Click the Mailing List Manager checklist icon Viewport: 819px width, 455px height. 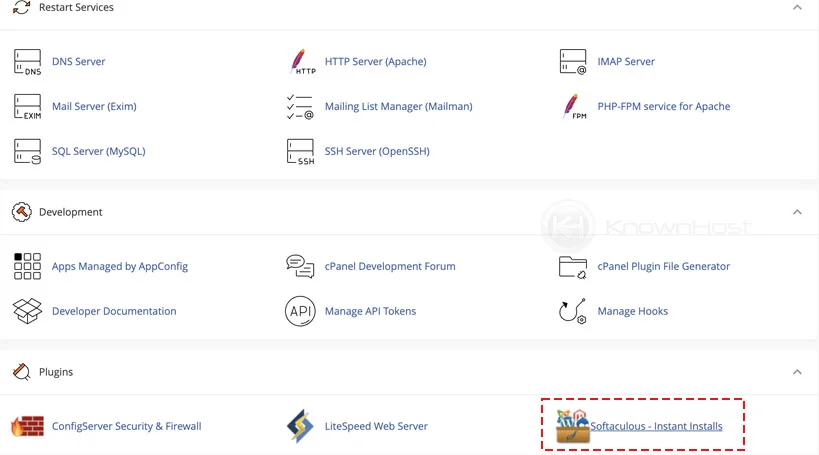(x=300, y=107)
